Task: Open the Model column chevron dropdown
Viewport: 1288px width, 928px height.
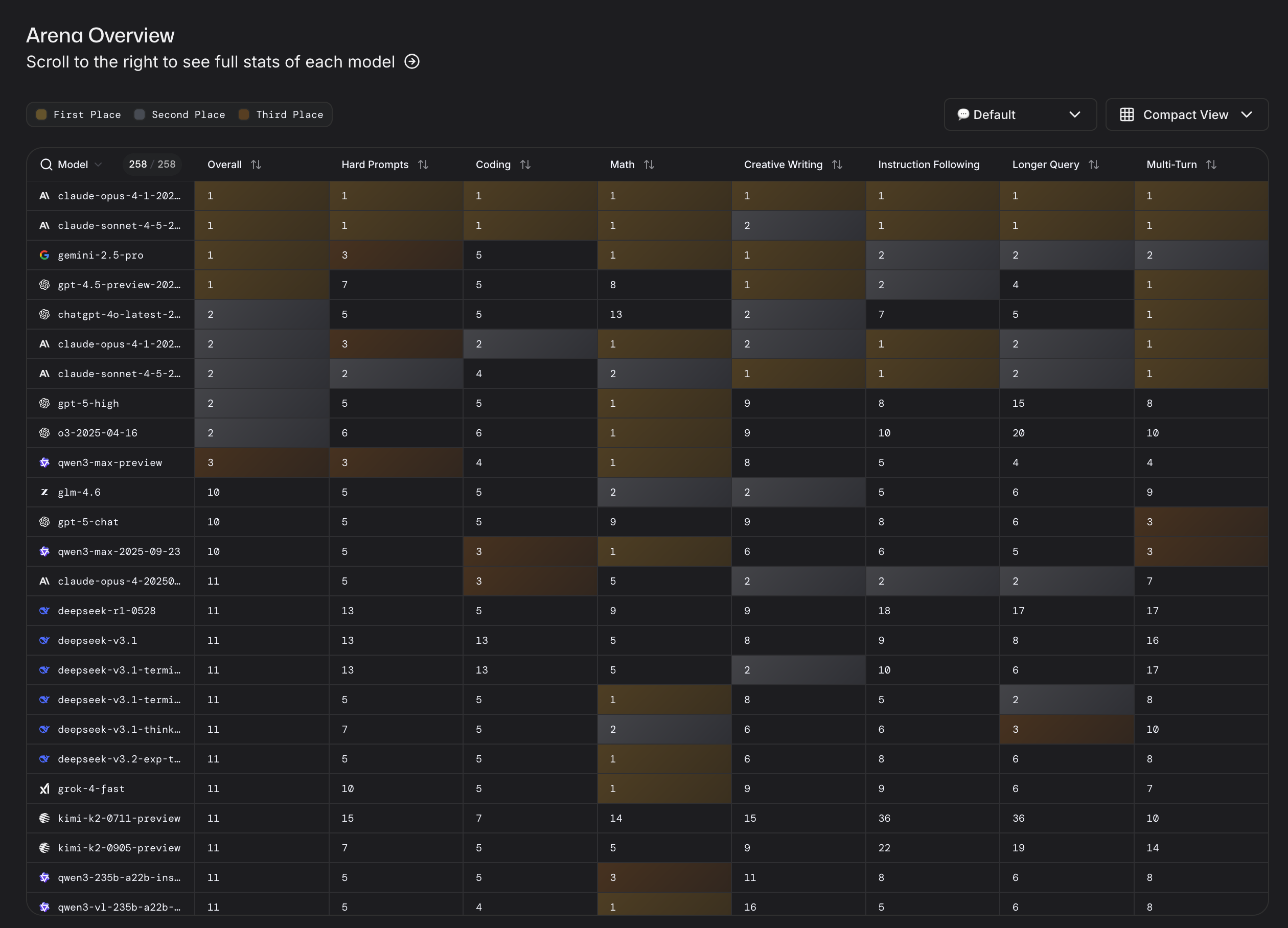Action: pos(98,165)
